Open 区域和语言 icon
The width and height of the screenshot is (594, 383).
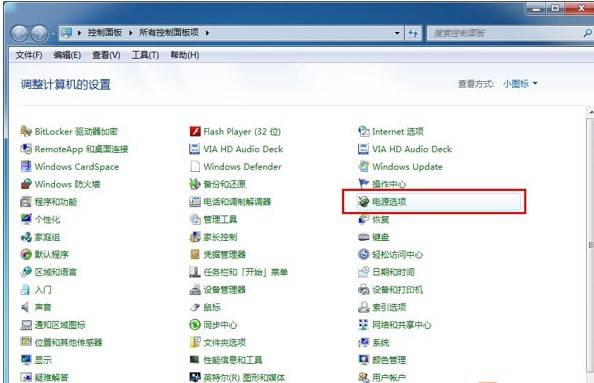tap(26, 272)
